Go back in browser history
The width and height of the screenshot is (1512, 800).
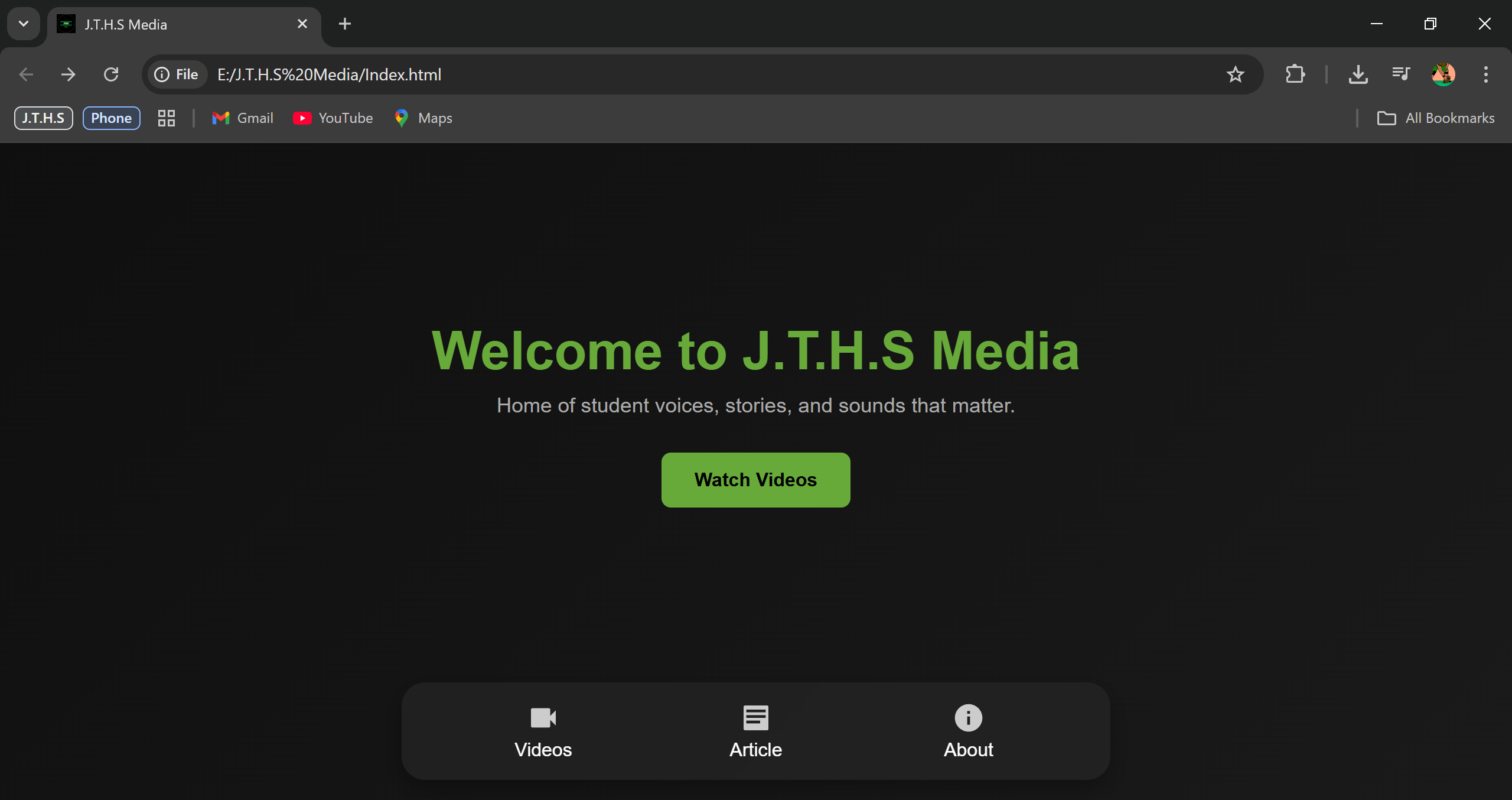pos(26,74)
